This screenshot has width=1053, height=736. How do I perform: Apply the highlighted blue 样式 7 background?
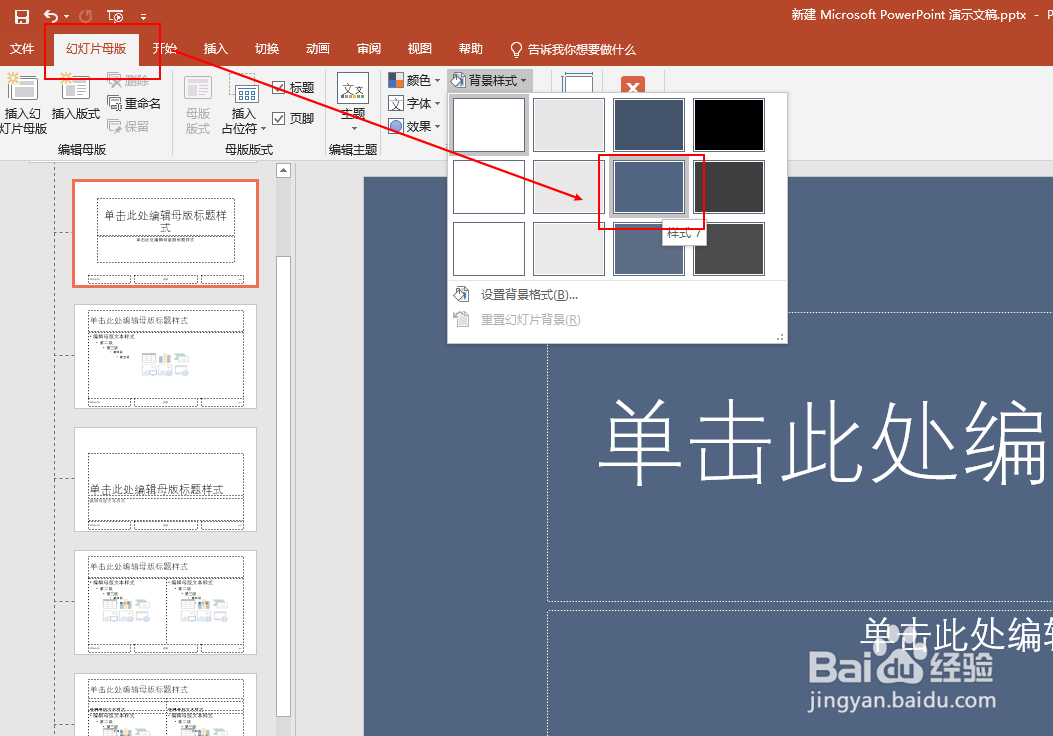(649, 187)
